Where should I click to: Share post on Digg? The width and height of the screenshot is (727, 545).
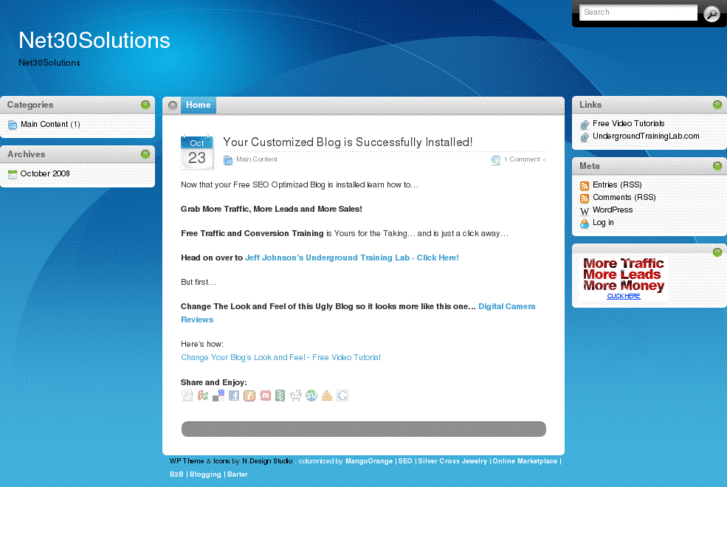[187, 396]
